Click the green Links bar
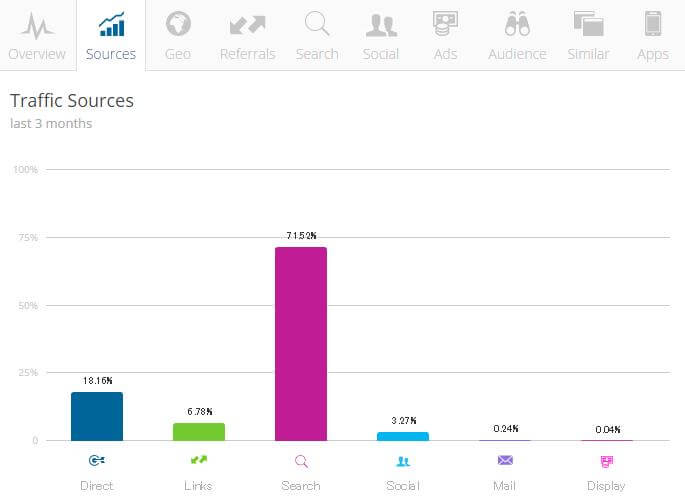685x496 pixels. coord(199,432)
